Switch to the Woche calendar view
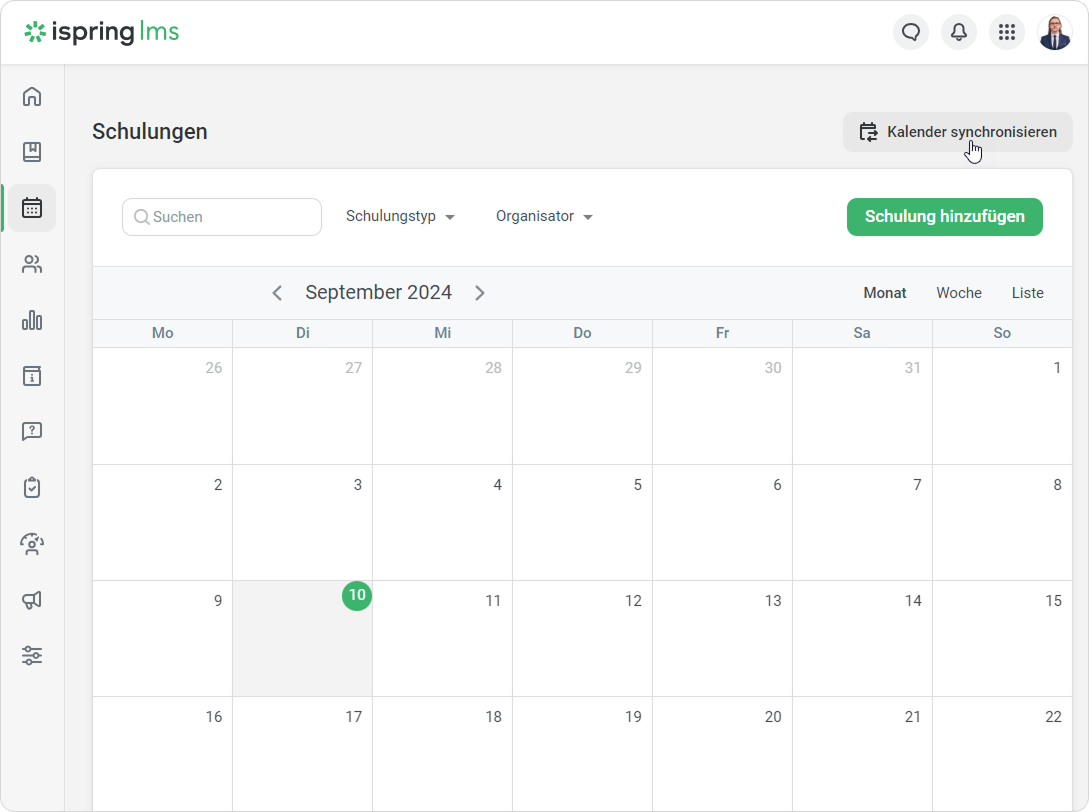Image resolution: width=1089 pixels, height=812 pixels. 958,293
